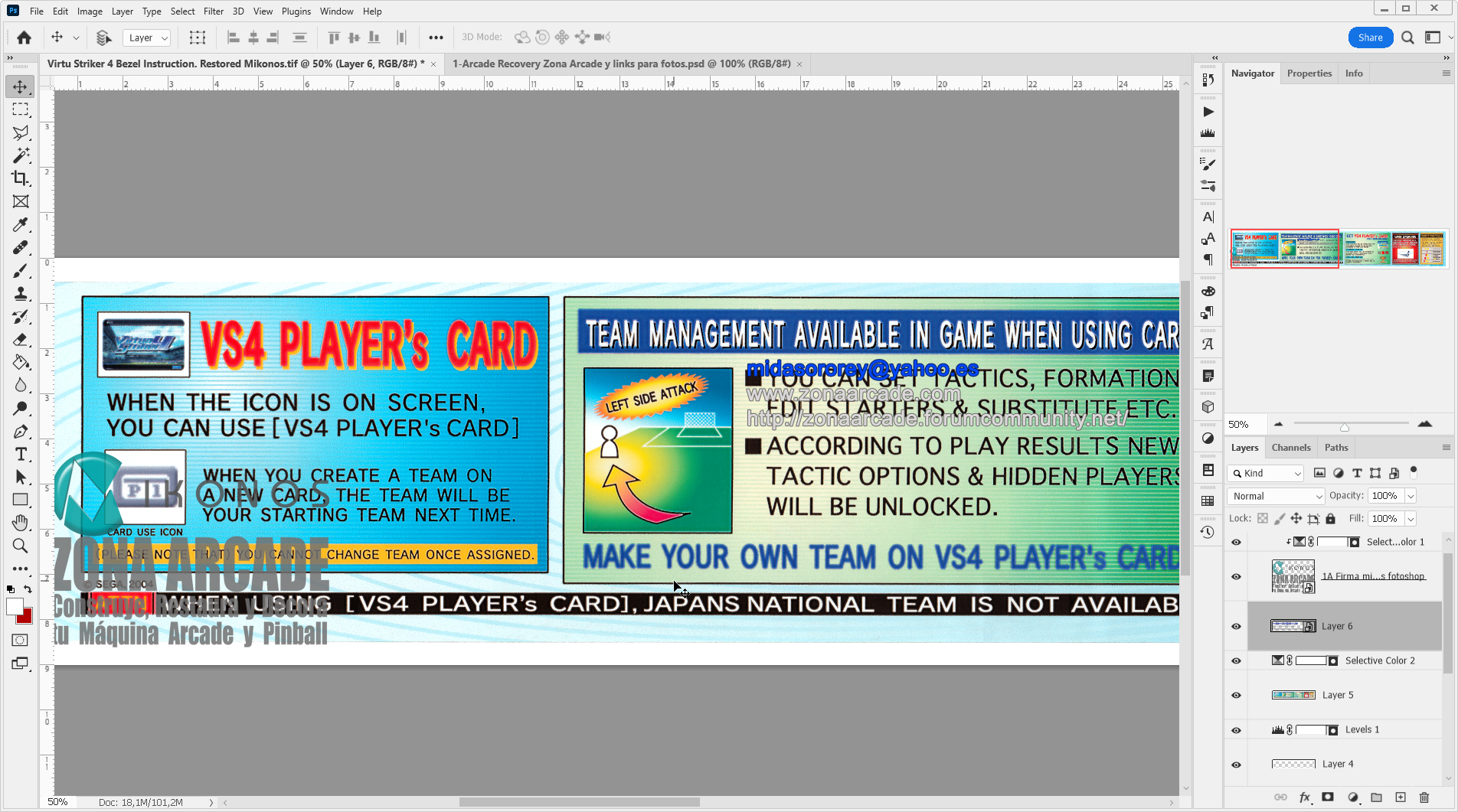The height and width of the screenshot is (812, 1458).
Task: Pick the Eyedropper tool
Action: click(x=21, y=224)
